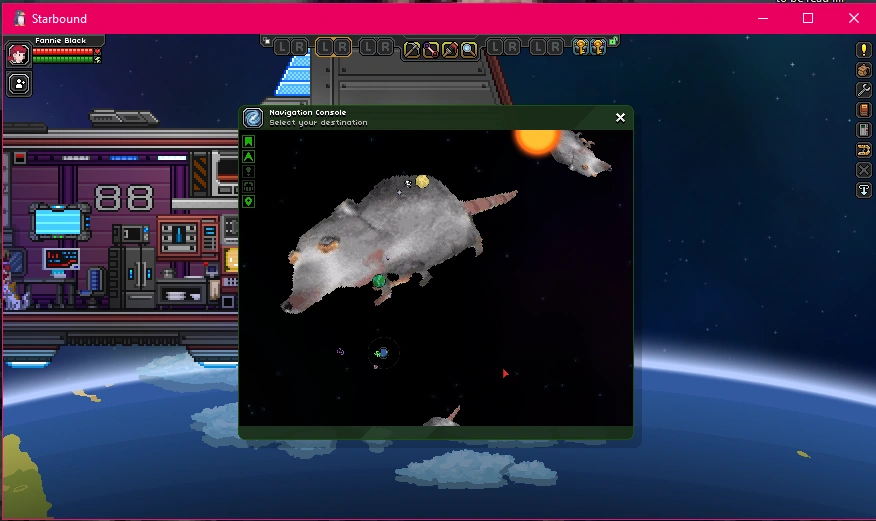876x521 pixels.
Task: Close the Navigation Console window
Action: pyautogui.click(x=620, y=118)
